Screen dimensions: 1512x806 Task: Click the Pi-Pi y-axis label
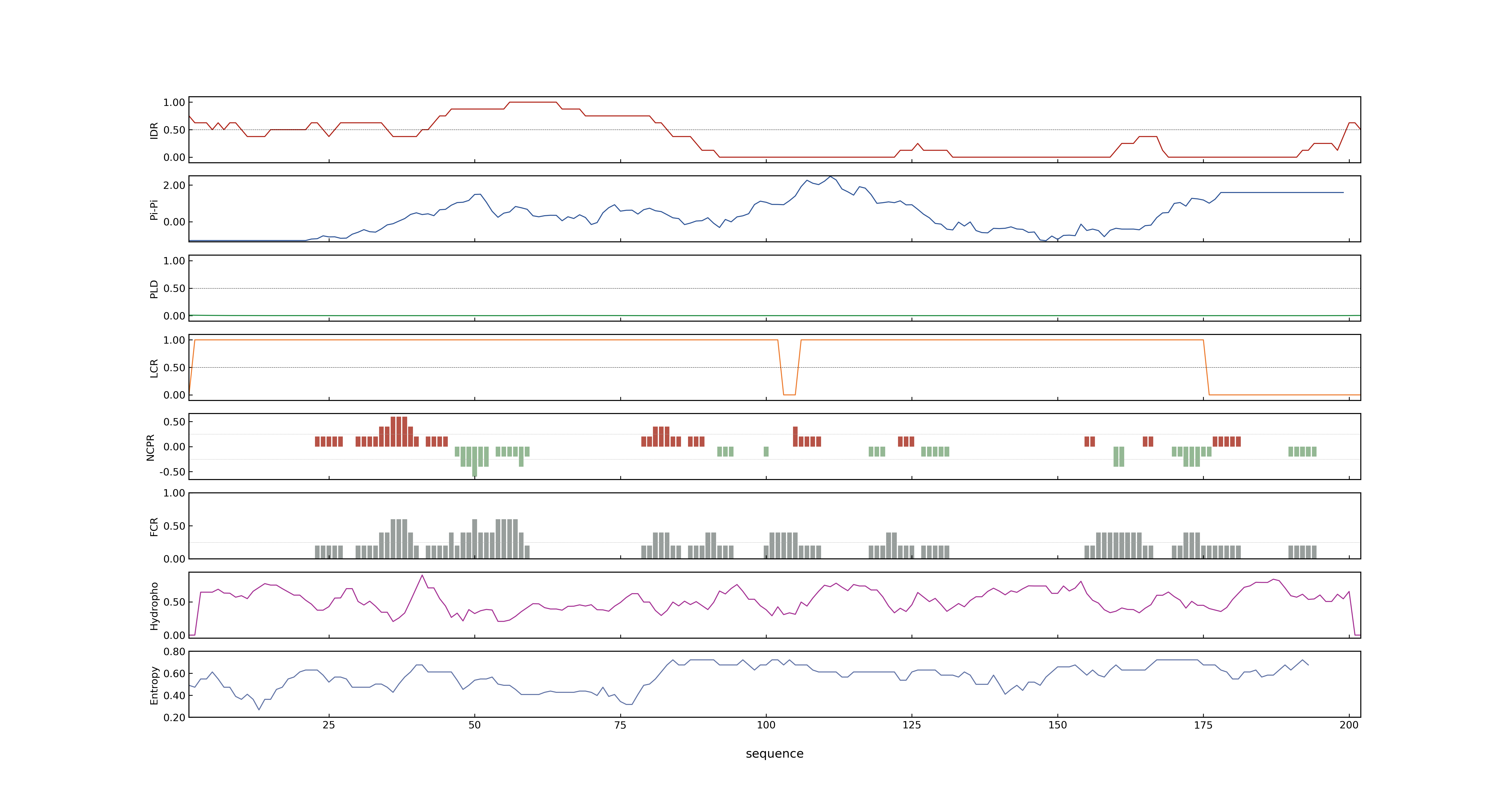point(154,209)
